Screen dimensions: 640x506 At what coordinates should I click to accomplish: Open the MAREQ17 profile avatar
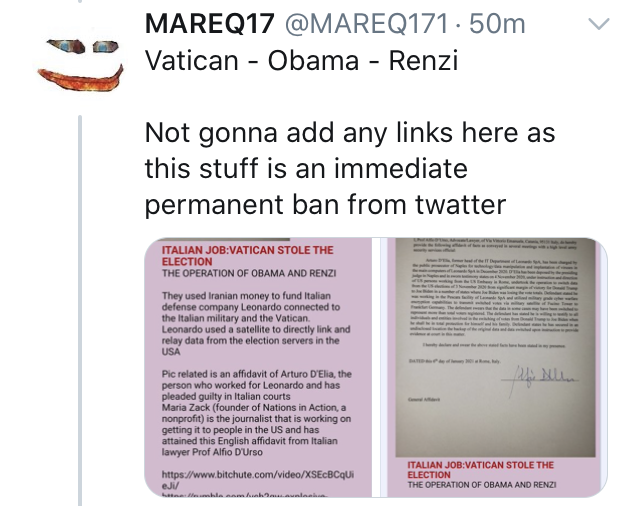click(x=80, y=61)
